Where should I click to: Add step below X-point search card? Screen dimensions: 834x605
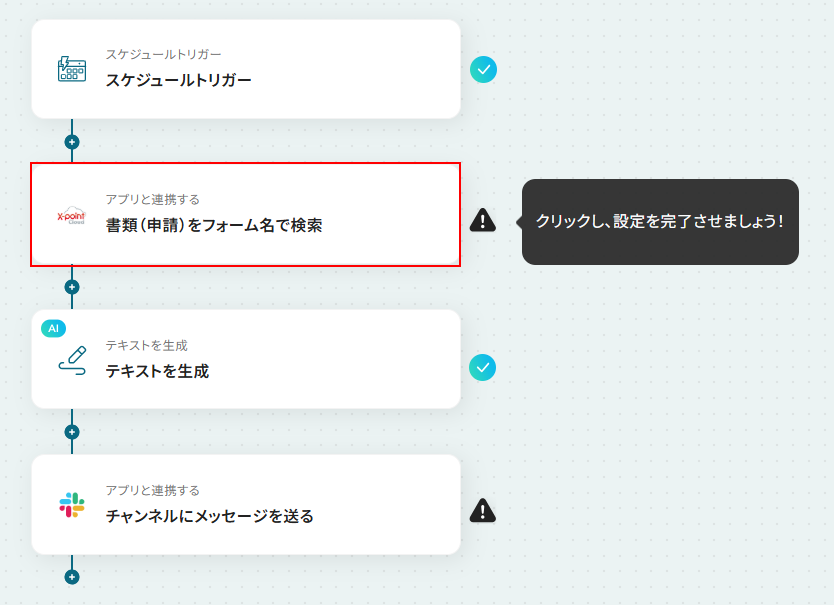[x=72, y=287]
